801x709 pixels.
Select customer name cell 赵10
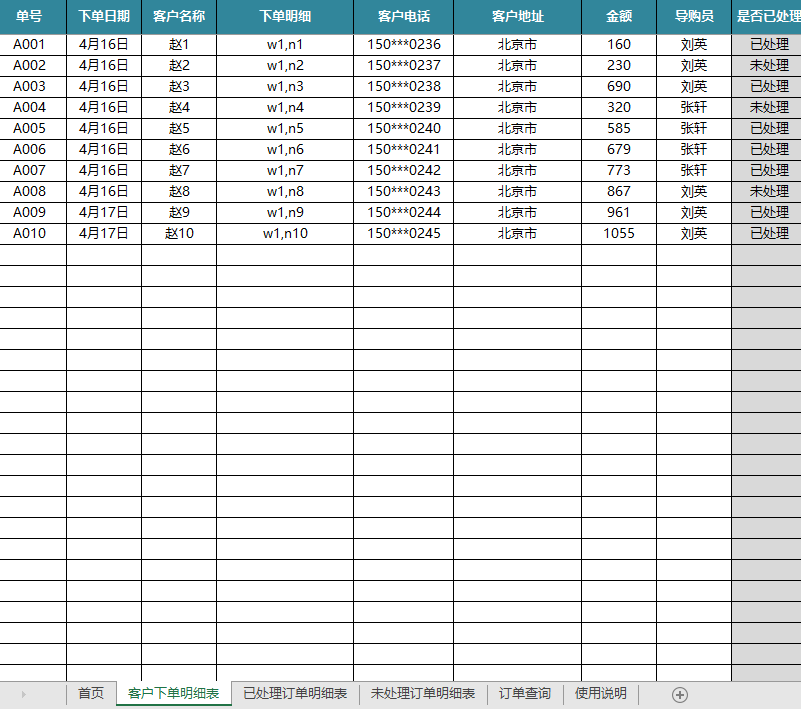[179, 233]
